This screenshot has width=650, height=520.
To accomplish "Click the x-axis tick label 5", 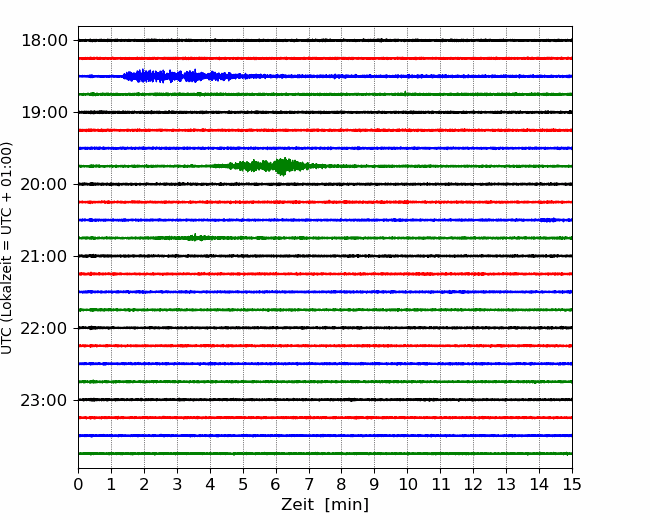I will (243, 484).
